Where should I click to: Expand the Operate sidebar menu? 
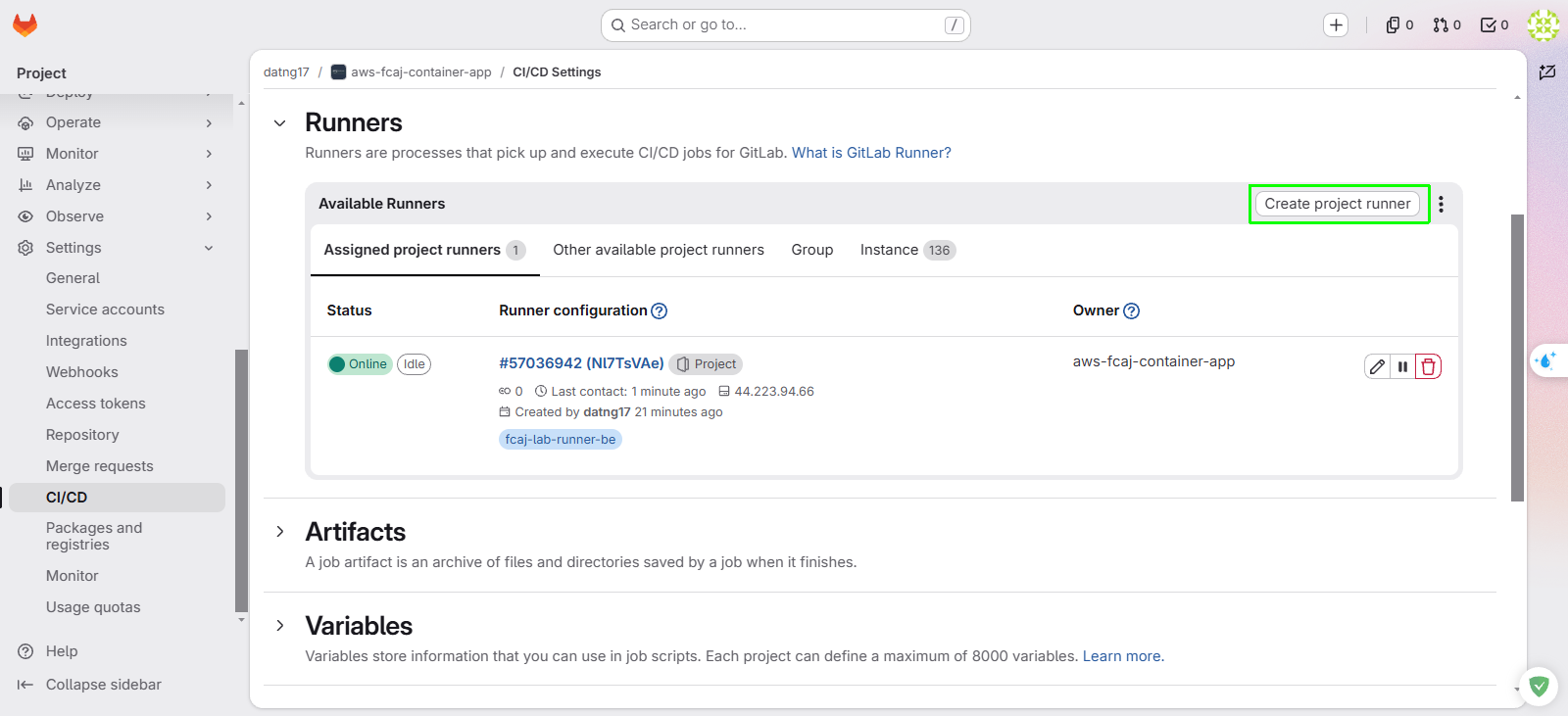118,122
